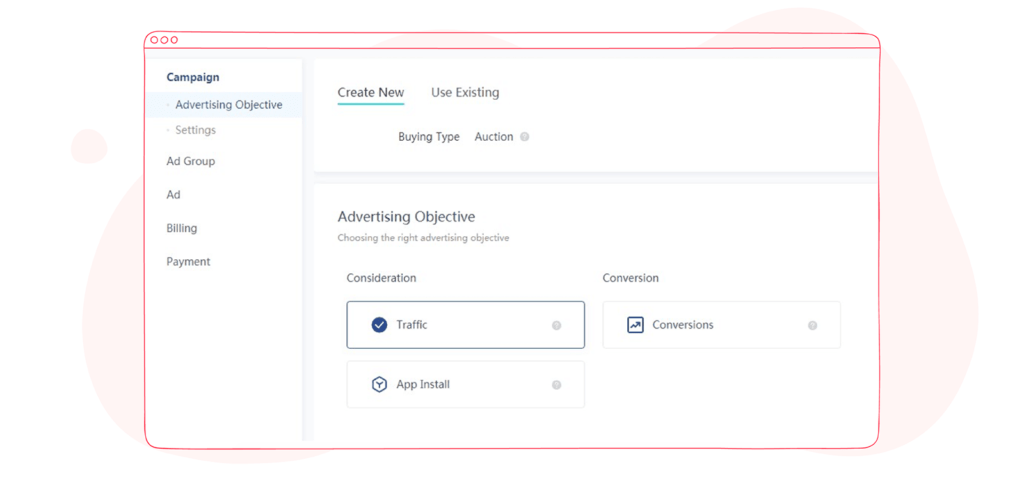Select the App Install objective option
The image size is (1024, 480).
pyautogui.click(x=466, y=385)
